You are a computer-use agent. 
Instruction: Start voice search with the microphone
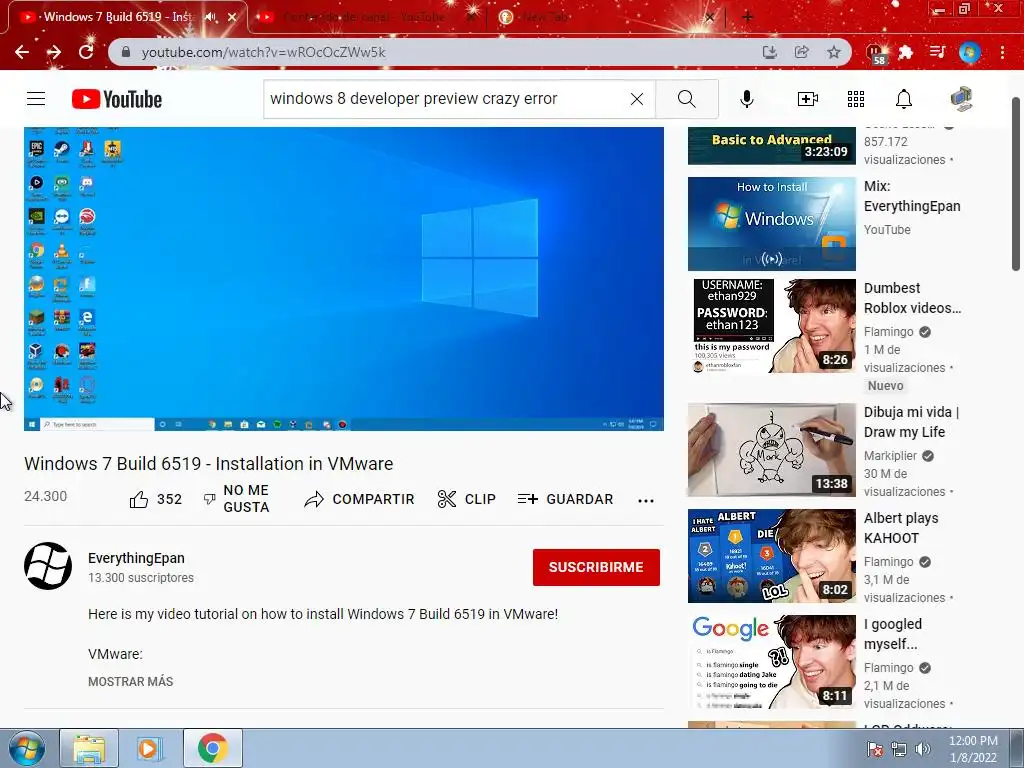tap(746, 99)
